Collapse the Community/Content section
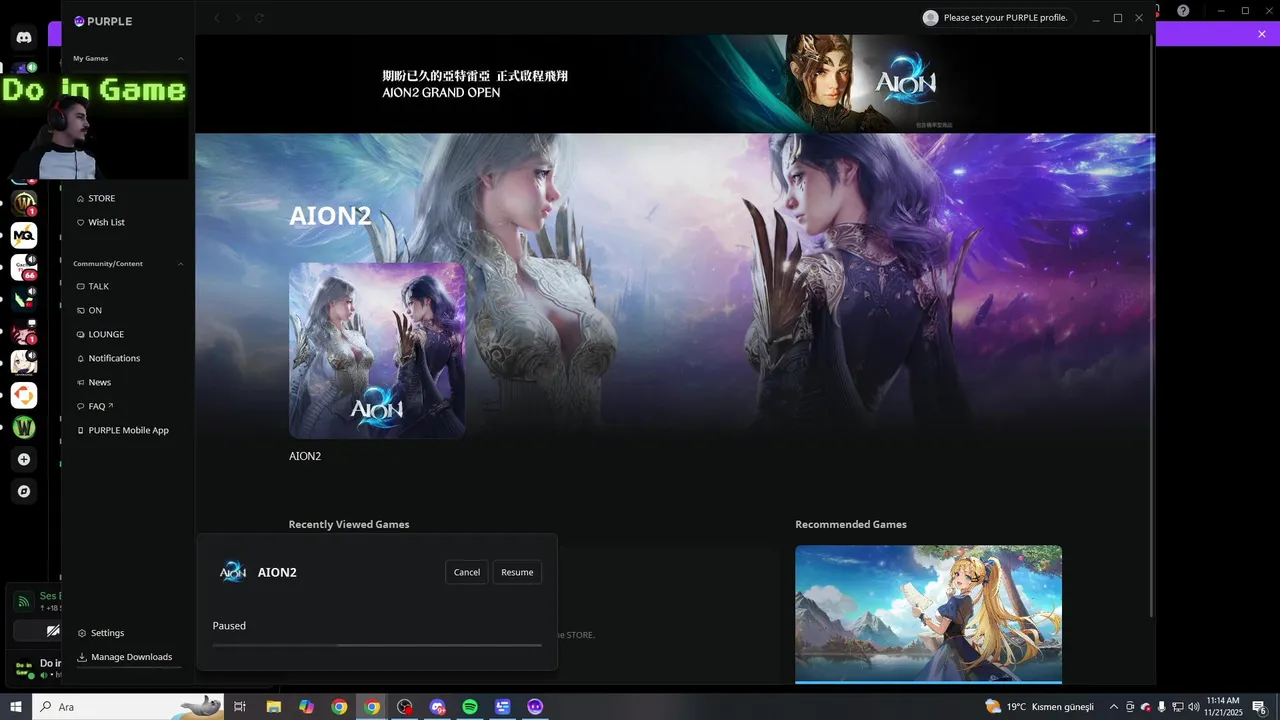Image resolution: width=1280 pixels, height=720 pixels. 181,264
